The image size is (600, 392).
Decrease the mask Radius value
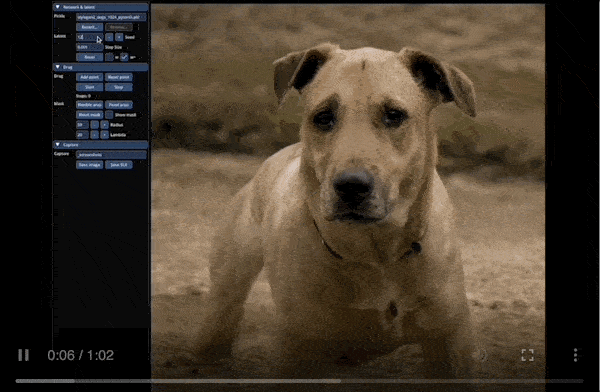click(95, 125)
